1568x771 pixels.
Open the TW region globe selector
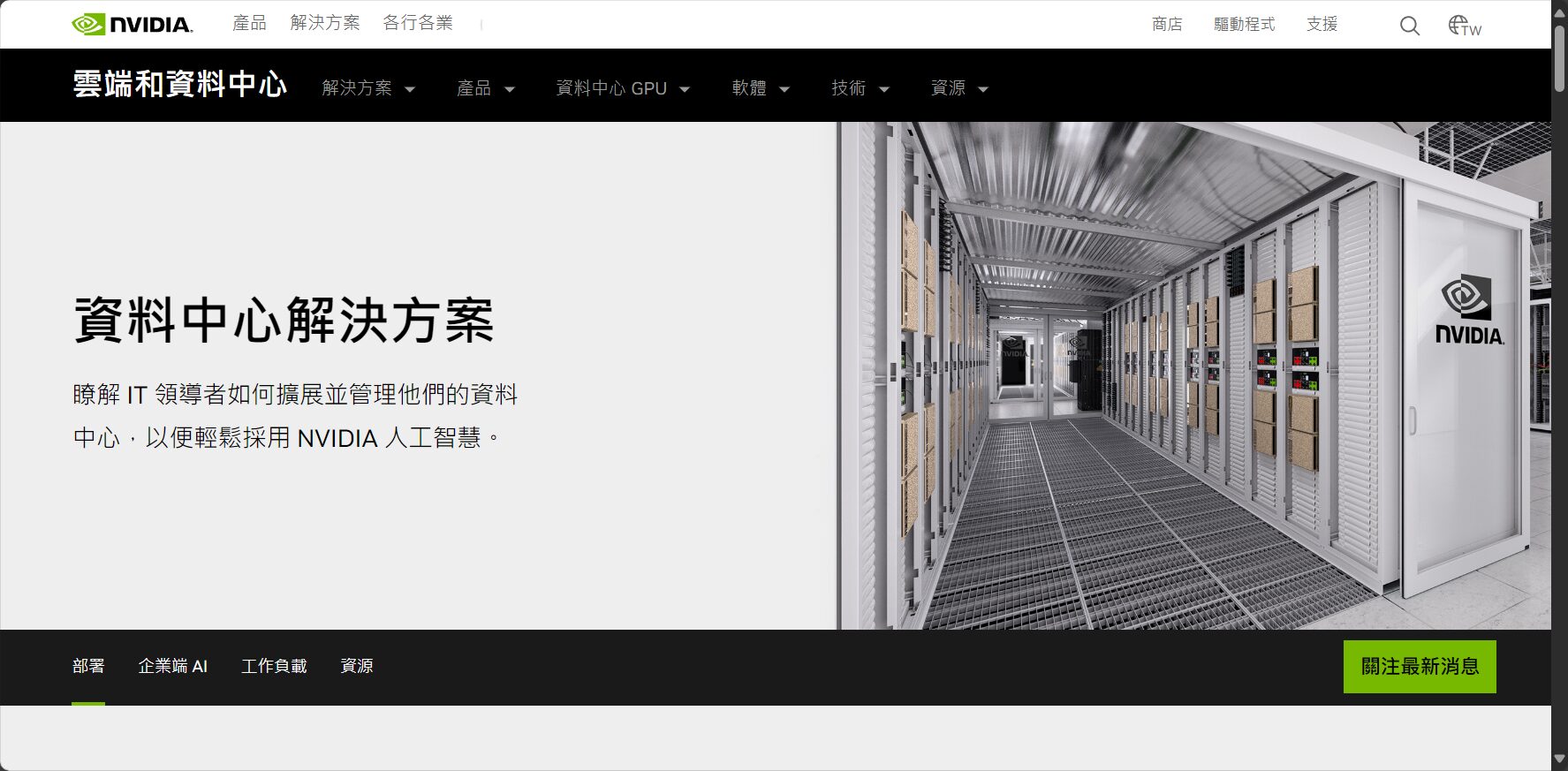(1464, 26)
